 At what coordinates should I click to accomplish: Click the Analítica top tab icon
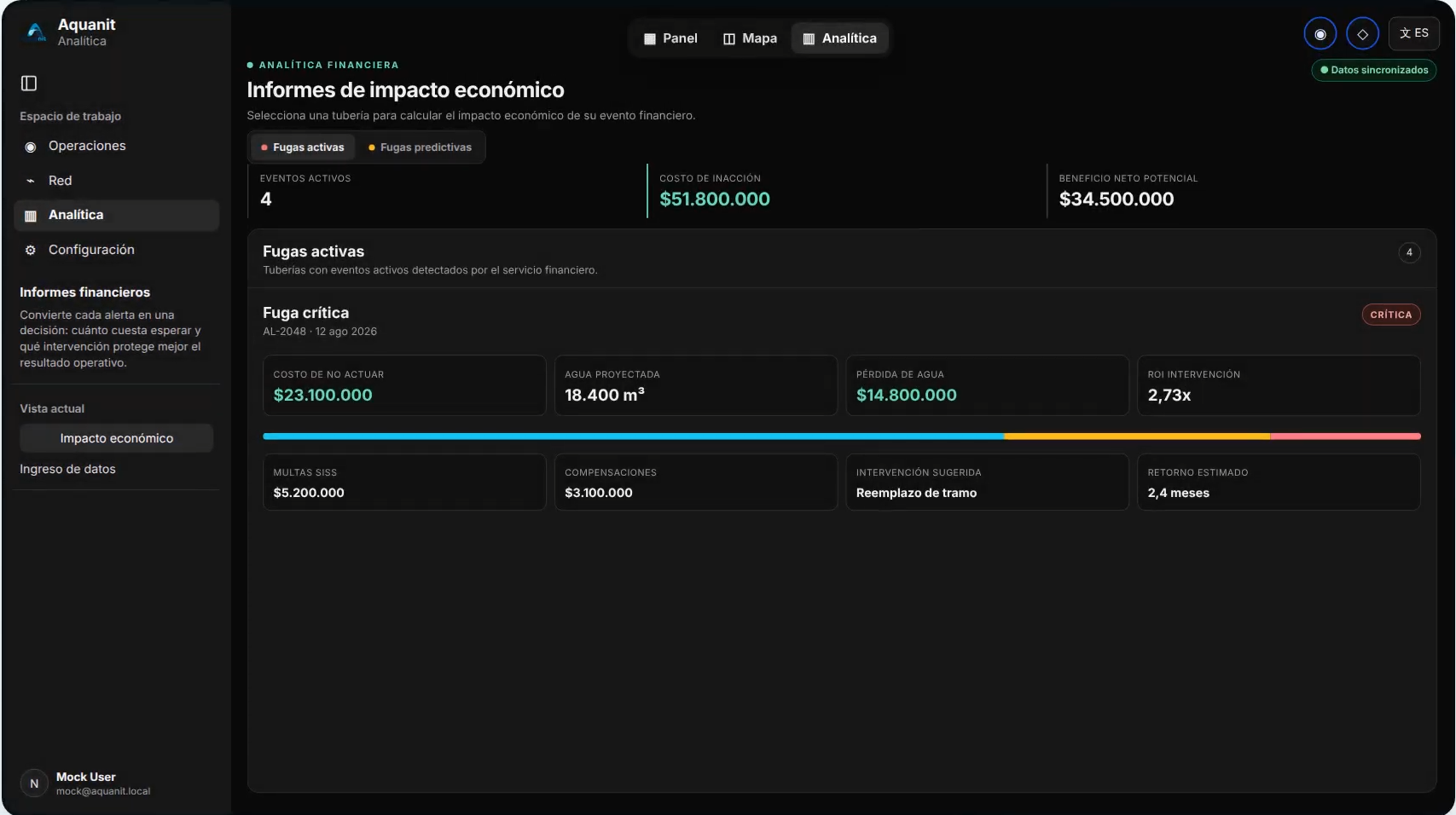[x=809, y=38]
